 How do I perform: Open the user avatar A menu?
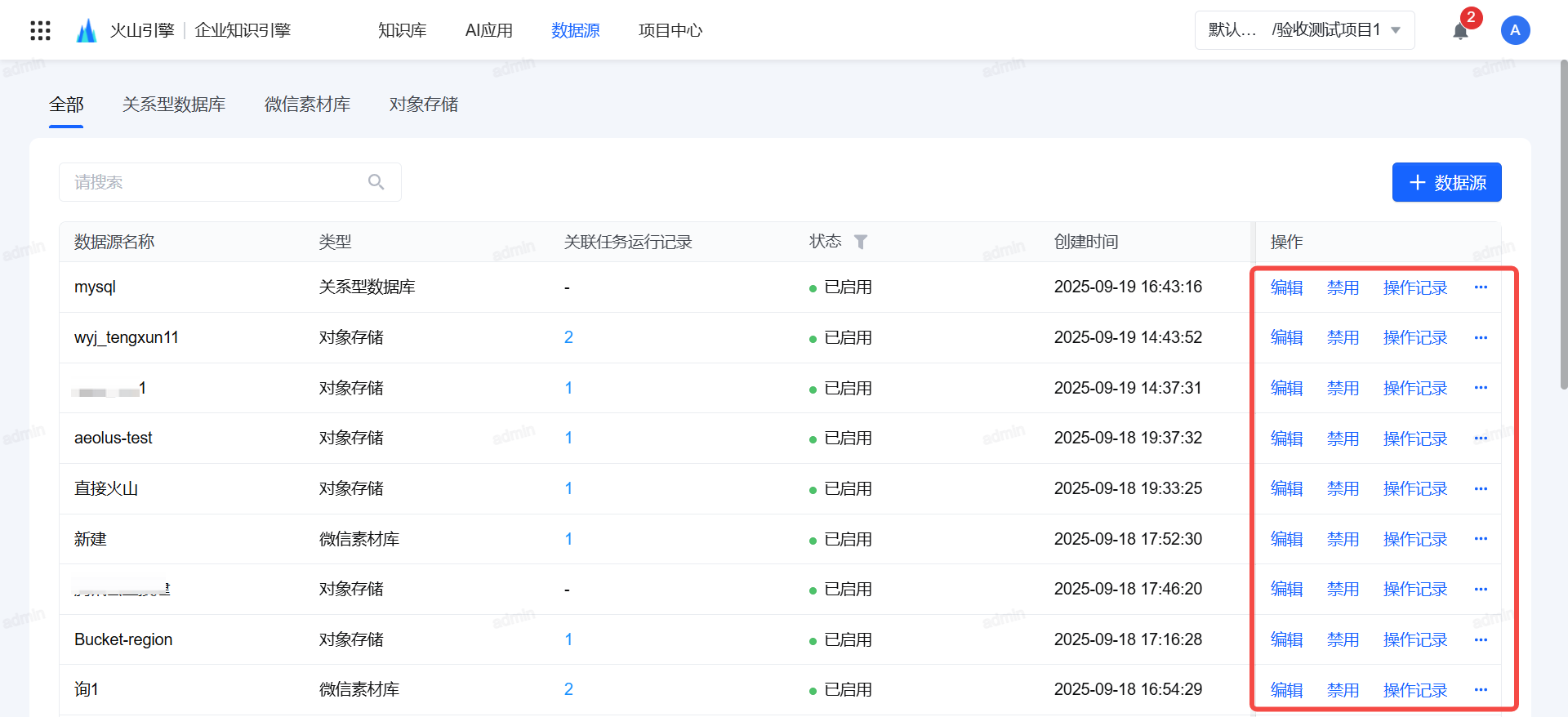coord(1515,30)
